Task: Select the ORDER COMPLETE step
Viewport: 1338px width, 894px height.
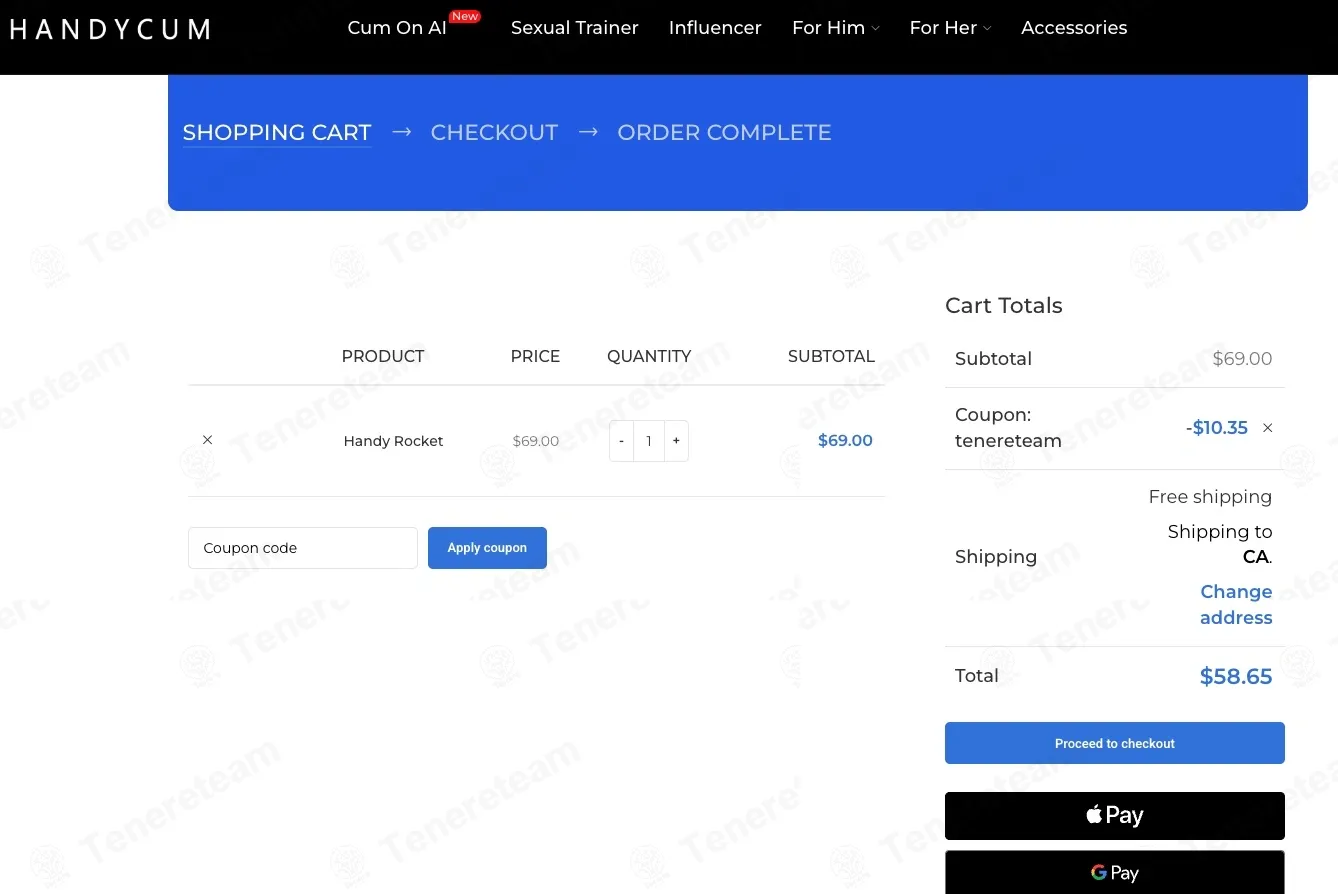Action: pyautogui.click(x=724, y=132)
